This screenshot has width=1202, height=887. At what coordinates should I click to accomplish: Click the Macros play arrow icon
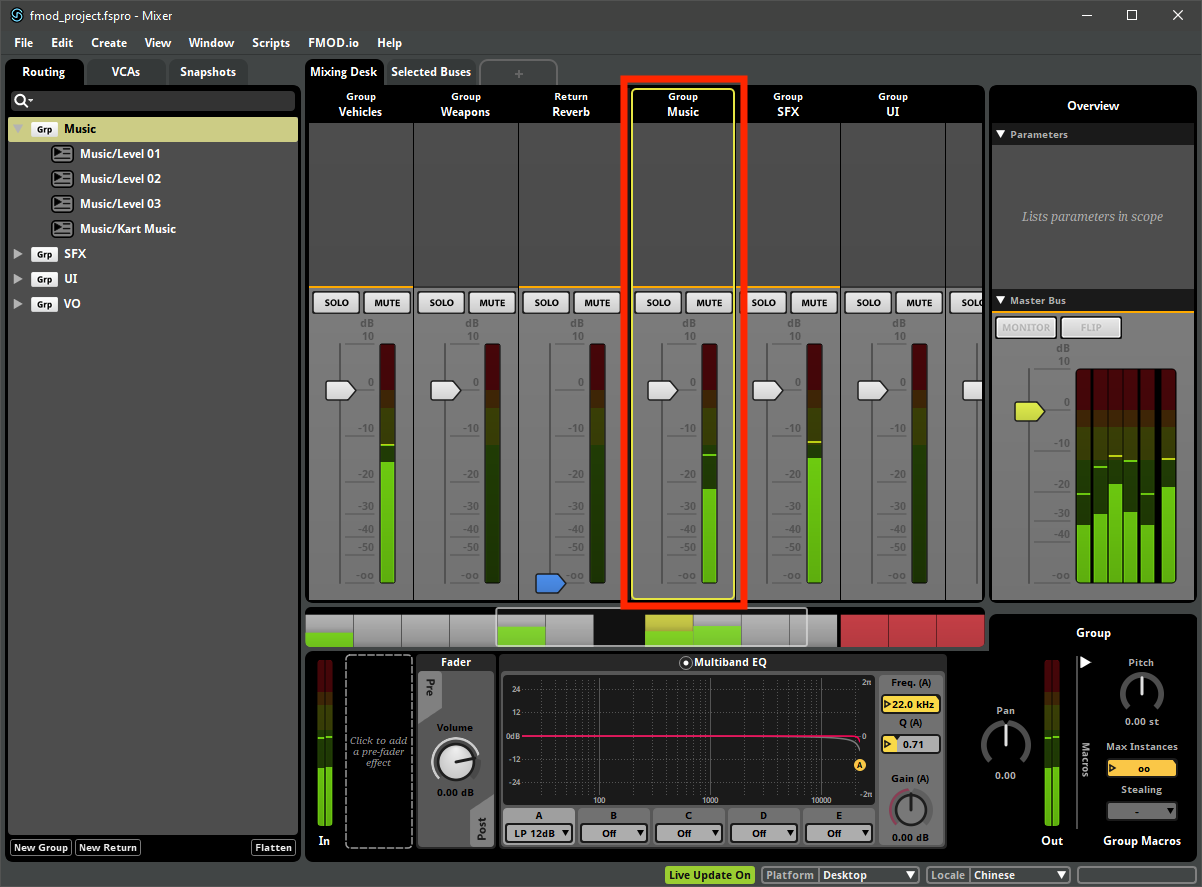pyautogui.click(x=1085, y=662)
